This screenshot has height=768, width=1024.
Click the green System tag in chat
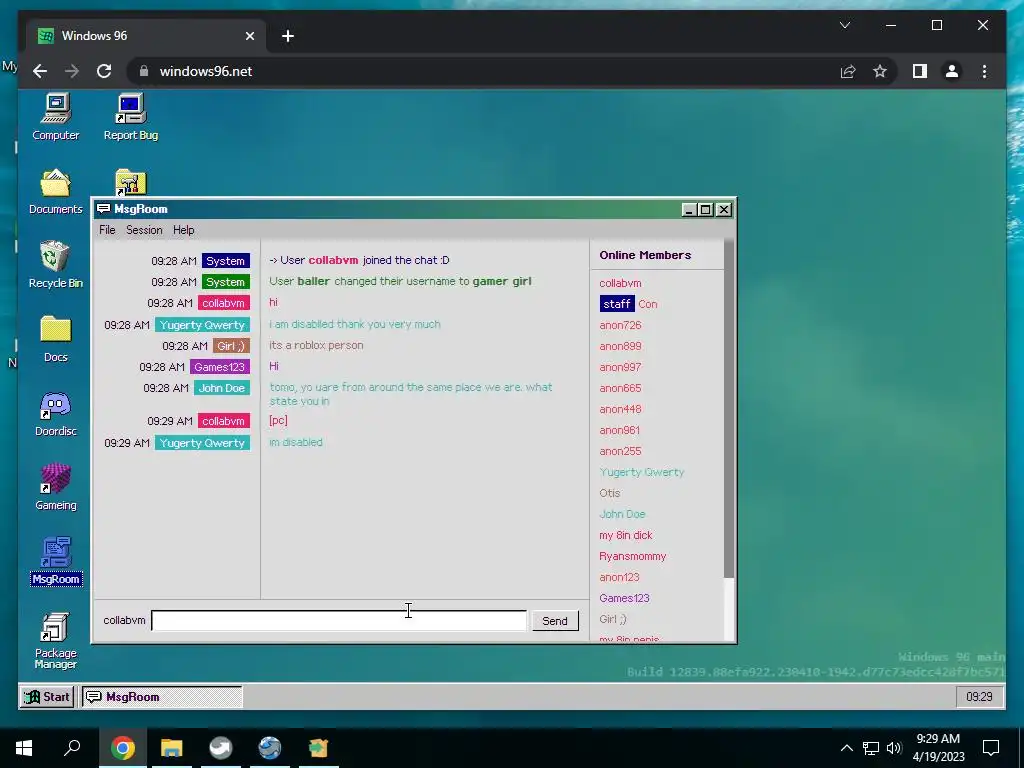coord(225,282)
